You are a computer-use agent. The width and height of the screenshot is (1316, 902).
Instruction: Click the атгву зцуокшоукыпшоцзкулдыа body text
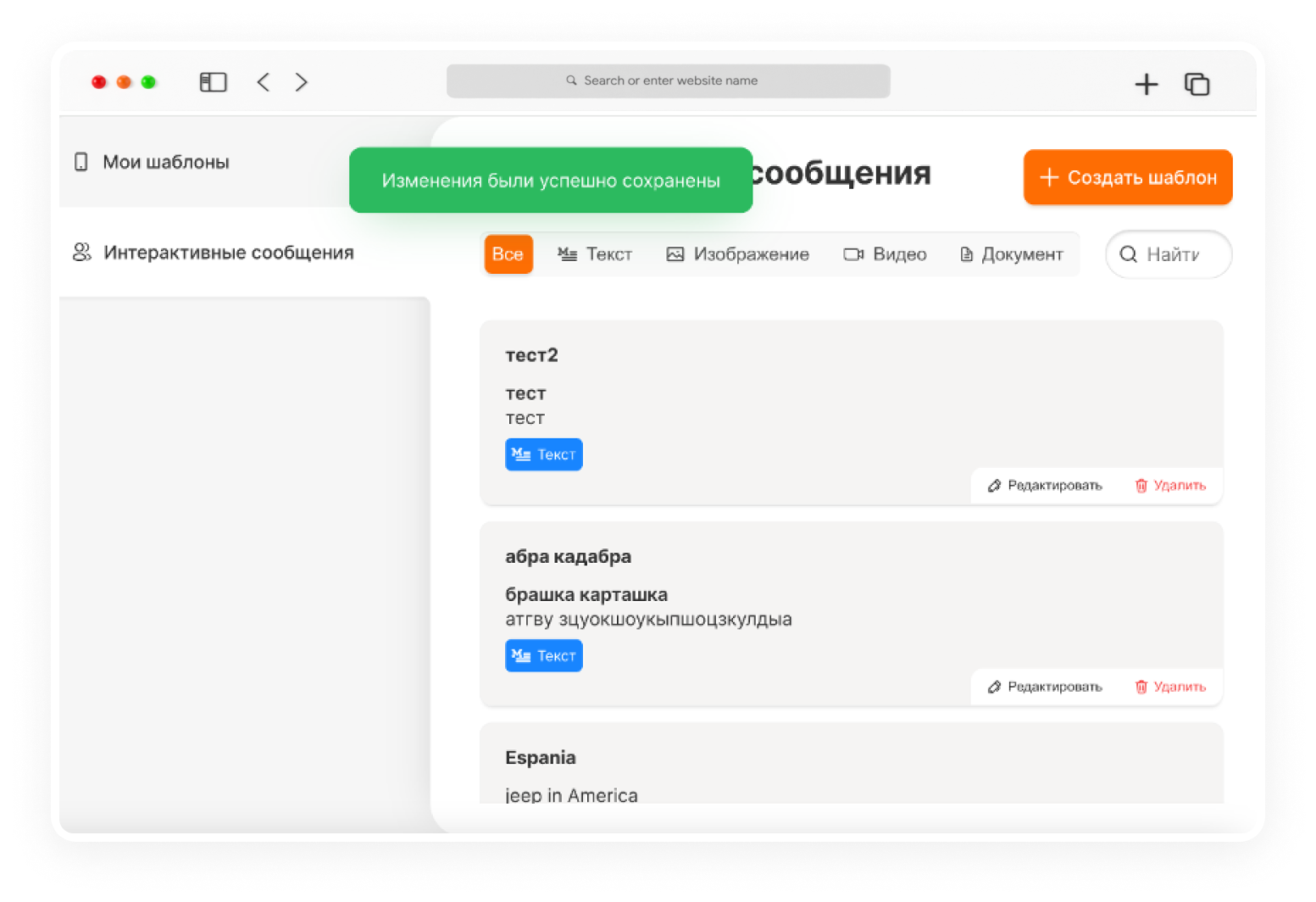(648, 620)
